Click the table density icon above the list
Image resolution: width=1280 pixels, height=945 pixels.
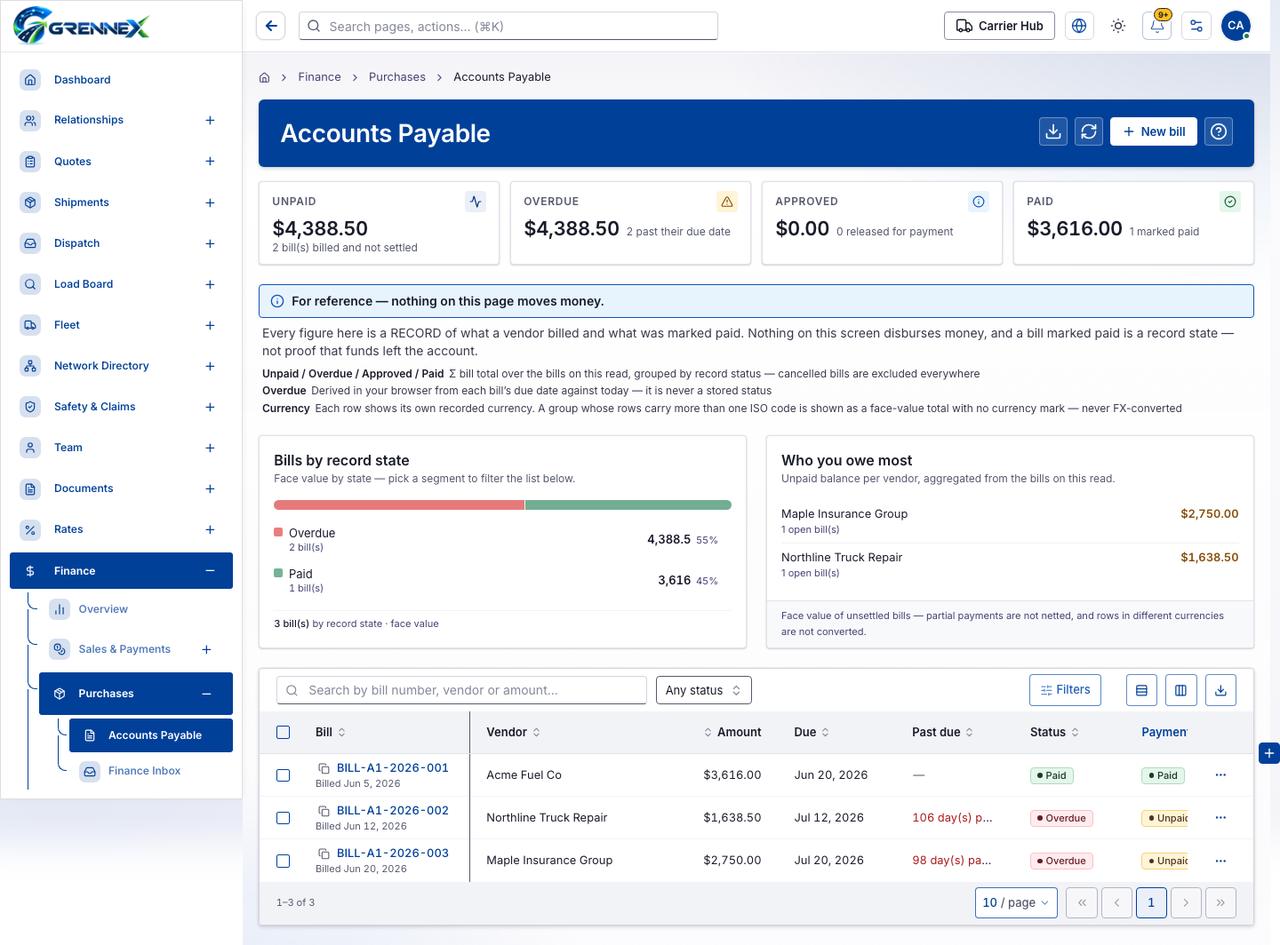coord(1141,690)
